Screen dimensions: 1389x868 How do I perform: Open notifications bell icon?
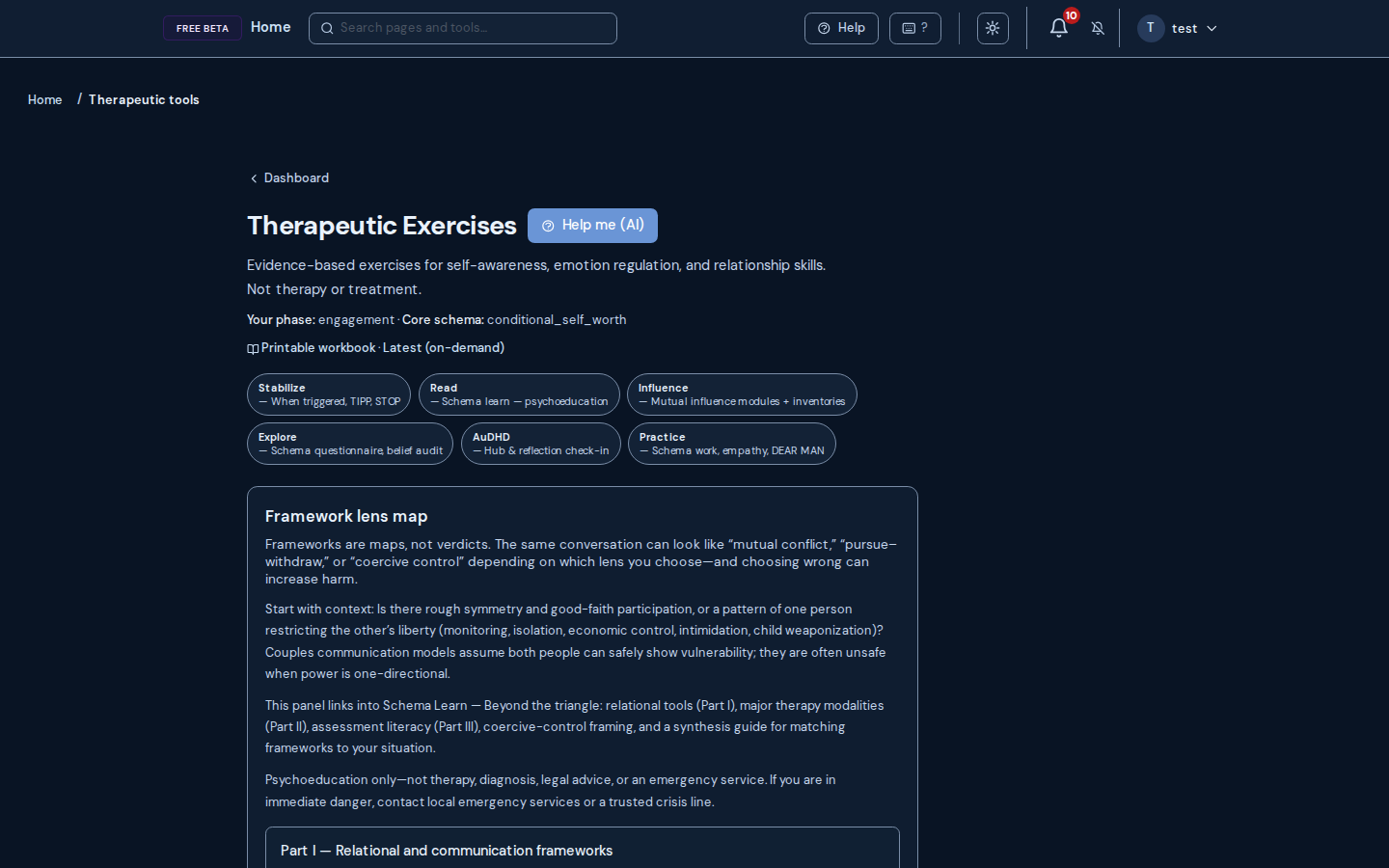pyautogui.click(x=1058, y=28)
